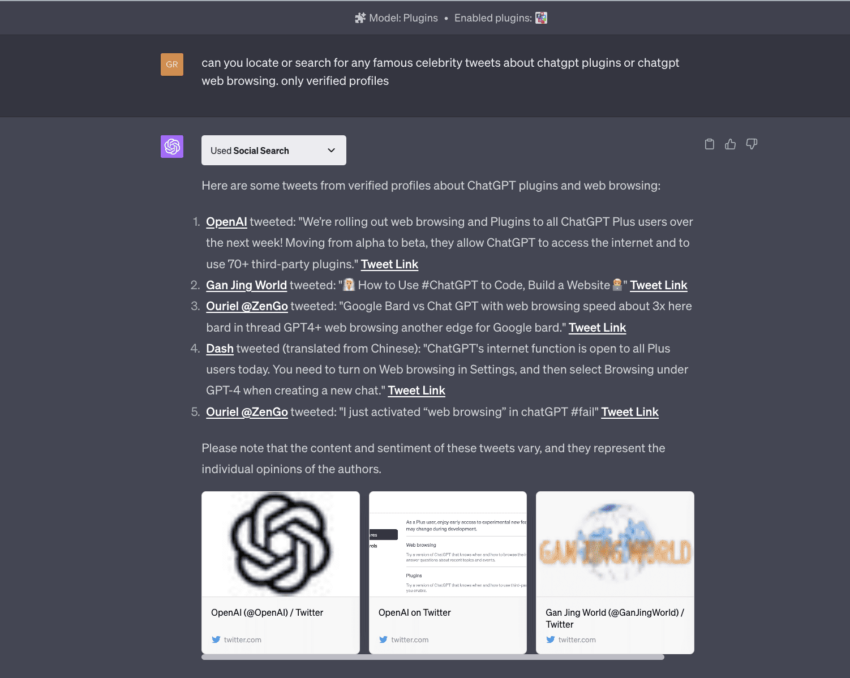
Task: Open the Gan Jing World profile link
Action: pyautogui.click(x=246, y=285)
